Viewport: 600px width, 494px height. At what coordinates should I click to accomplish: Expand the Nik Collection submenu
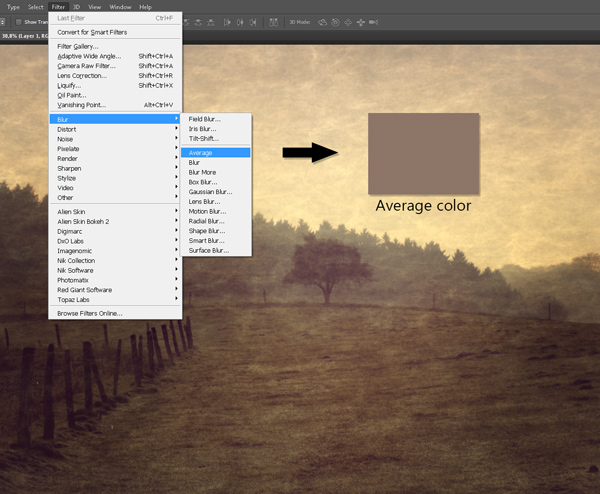coord(115,261)
